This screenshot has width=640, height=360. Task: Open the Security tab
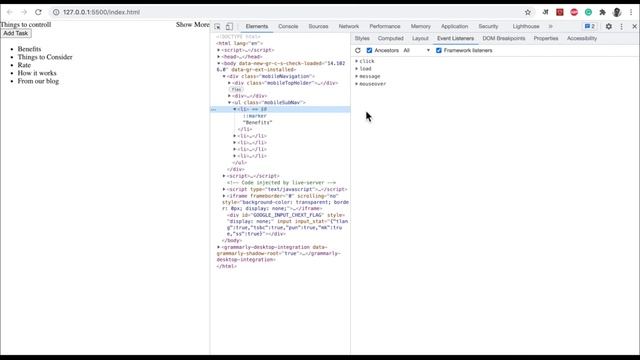pos(489,27)
